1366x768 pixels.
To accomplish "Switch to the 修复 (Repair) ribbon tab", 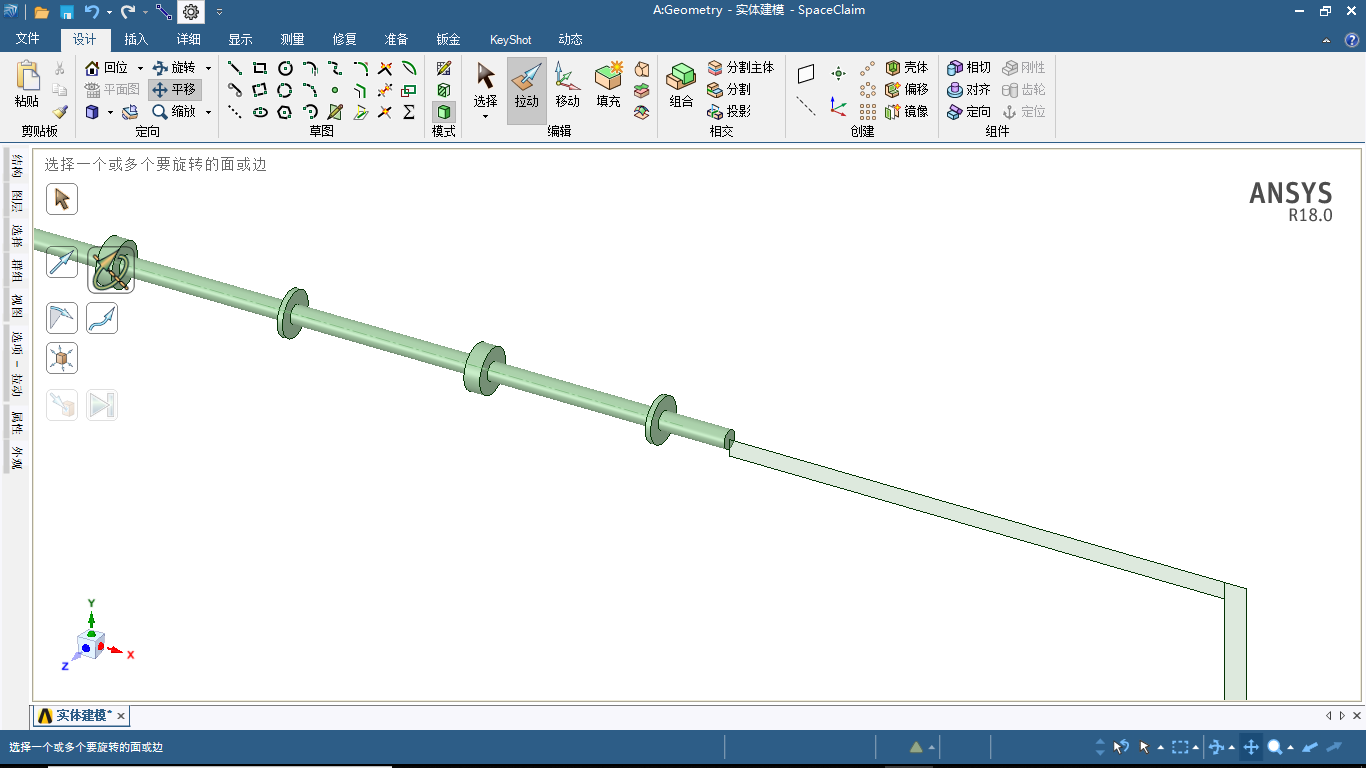I will (x=344, y=40).
